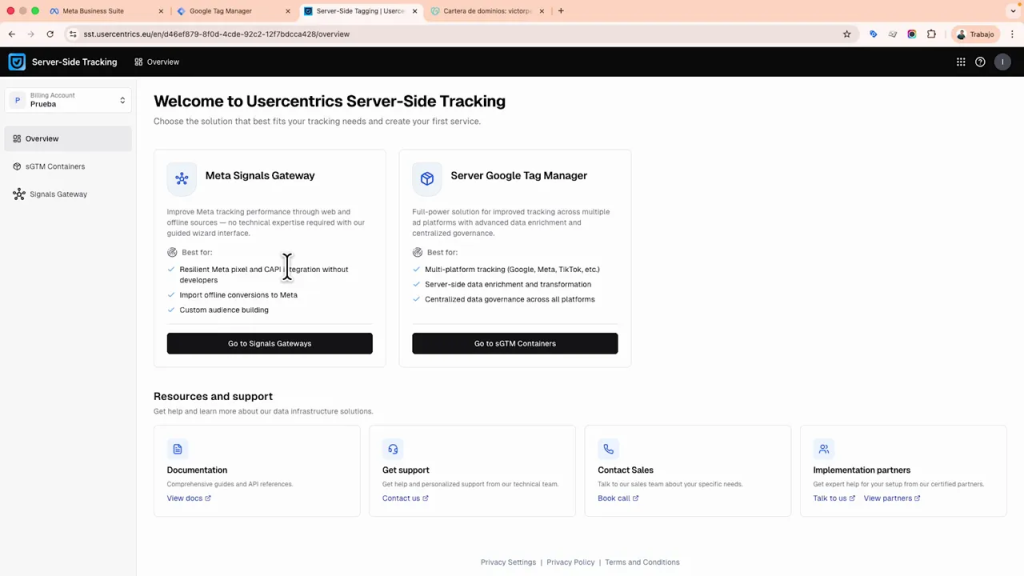Open the user avatar menu
This screenshot has height=576, width=1024.
pyautogui.click(x=1002, y=62)
